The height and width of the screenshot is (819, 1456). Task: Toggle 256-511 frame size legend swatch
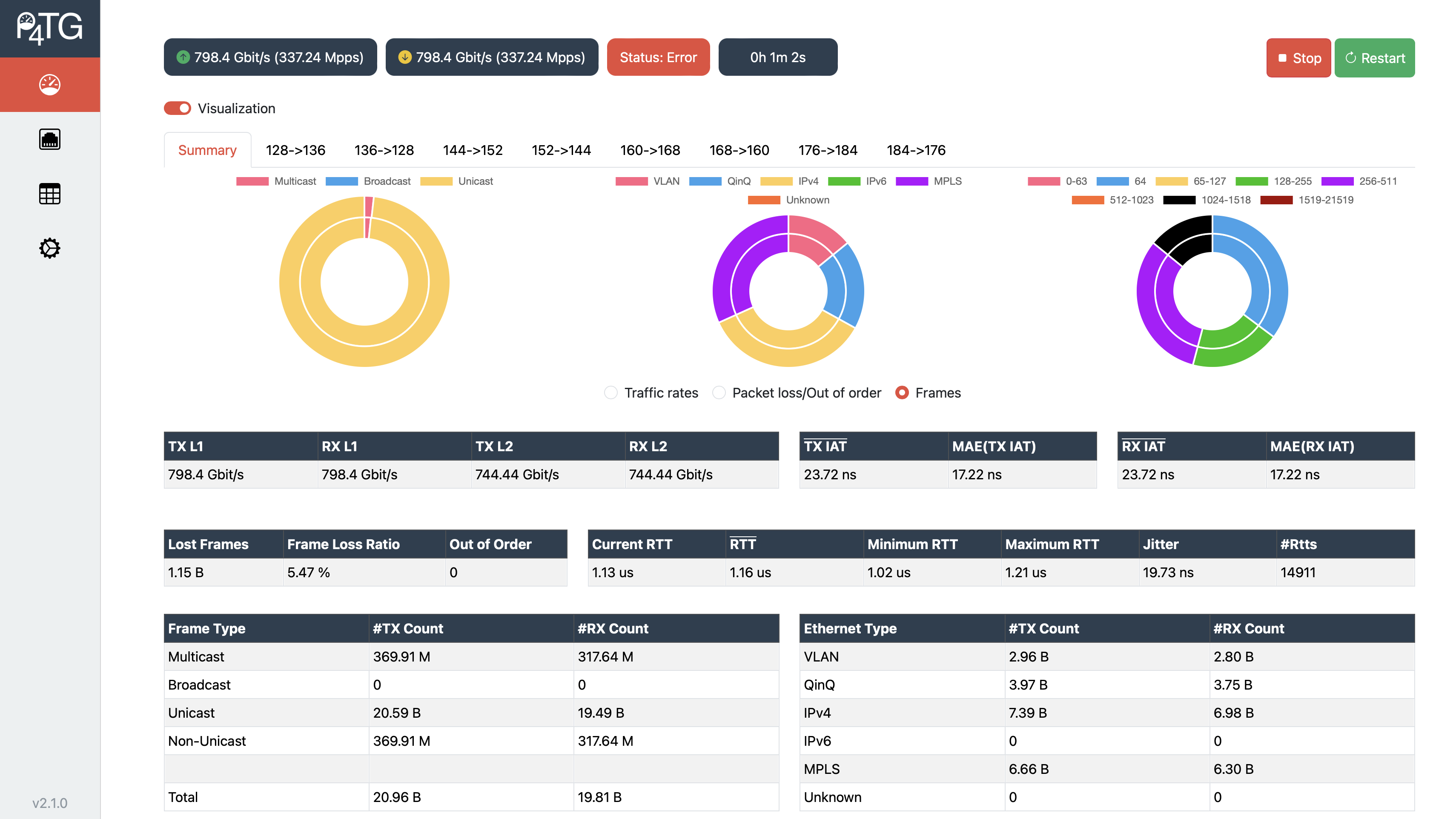[x=1337, y=181]
